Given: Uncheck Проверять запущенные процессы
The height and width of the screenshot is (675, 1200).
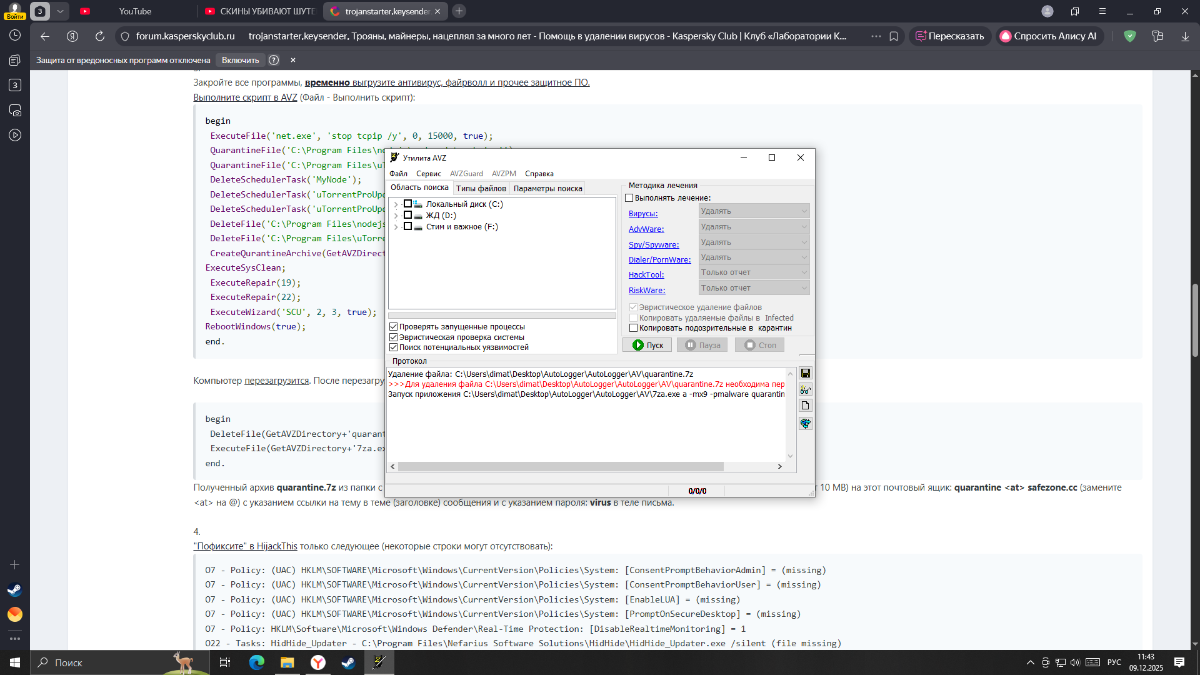Looking at the screenshot, I should click(394, 326).
